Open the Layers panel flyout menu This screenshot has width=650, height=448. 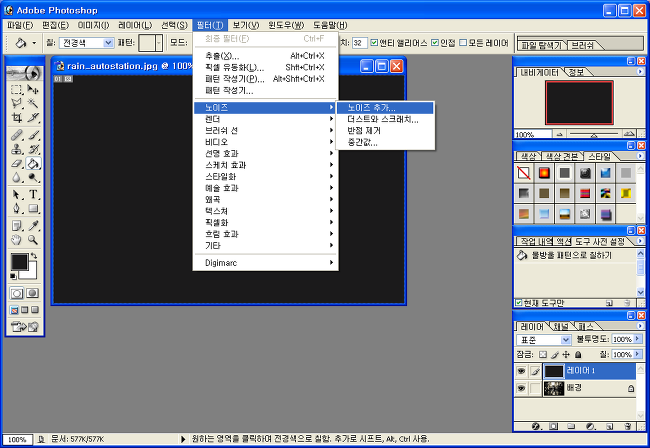tap(640, 327)
